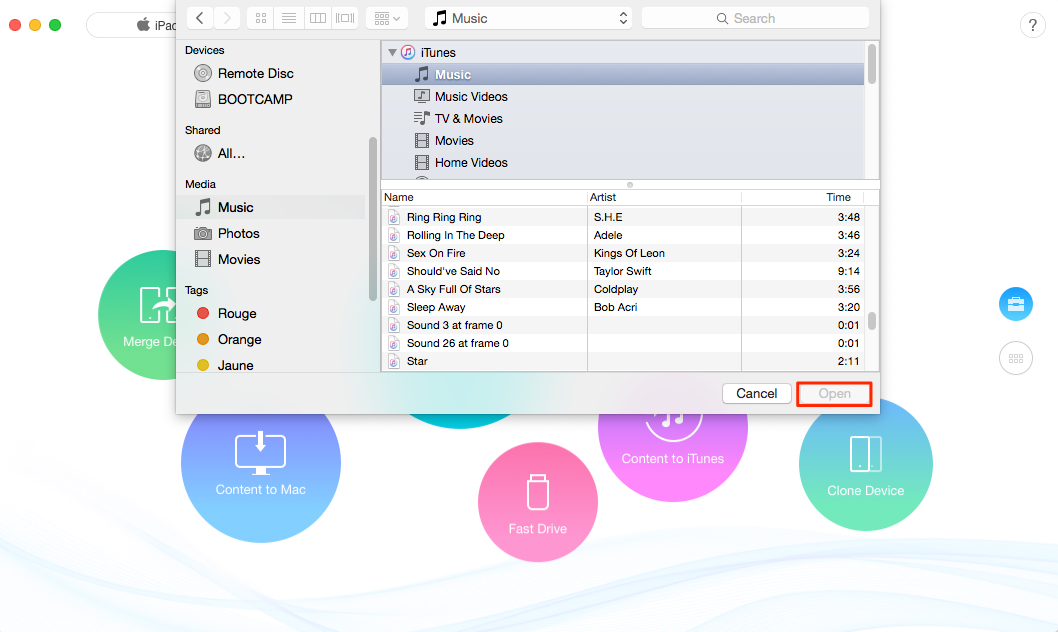
Task: Click the song list scrollbar thumb
Action: pyautogui.click(x=872, y=321)
